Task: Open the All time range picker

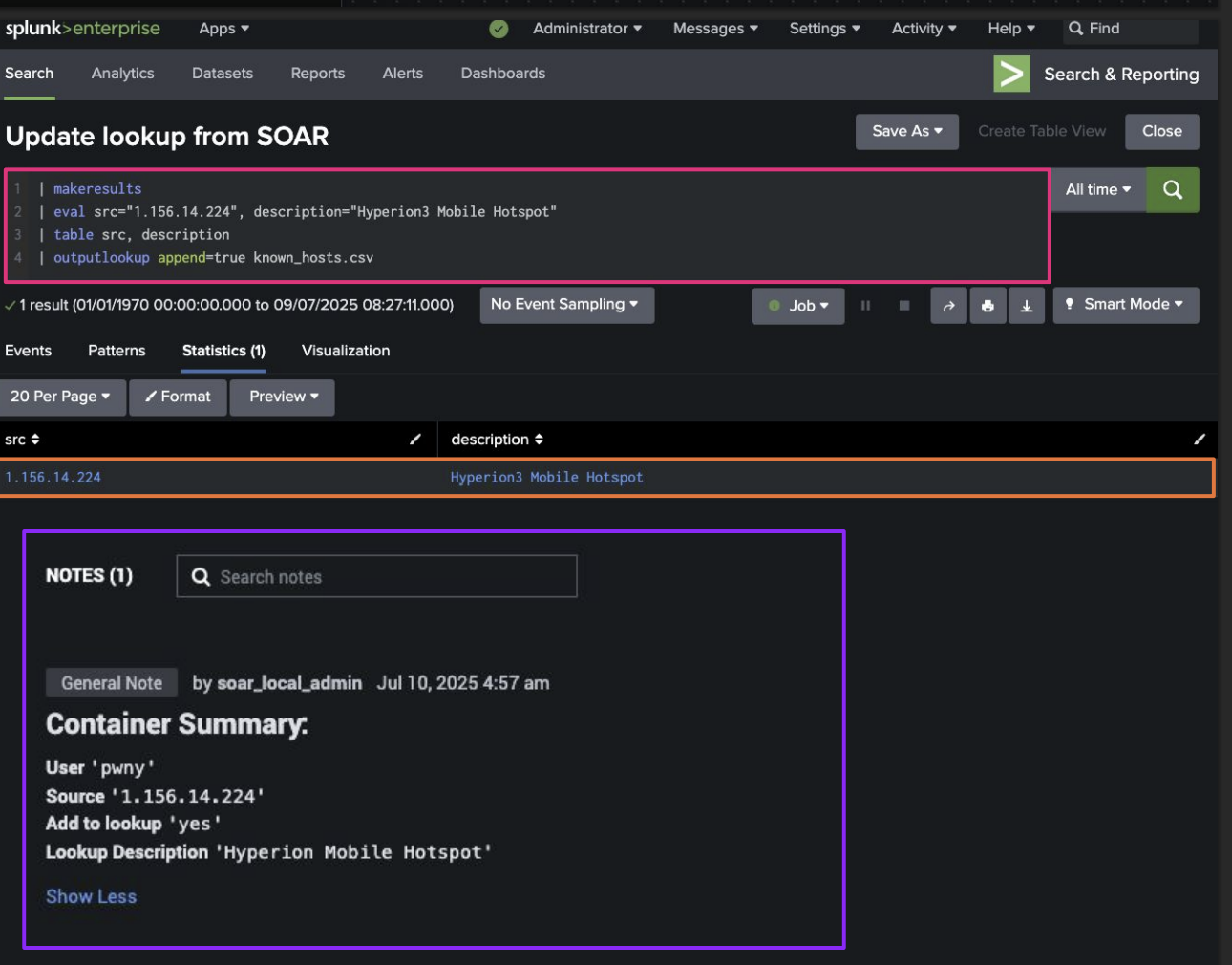Action: pyautogui.click(x=1097, y=190)
